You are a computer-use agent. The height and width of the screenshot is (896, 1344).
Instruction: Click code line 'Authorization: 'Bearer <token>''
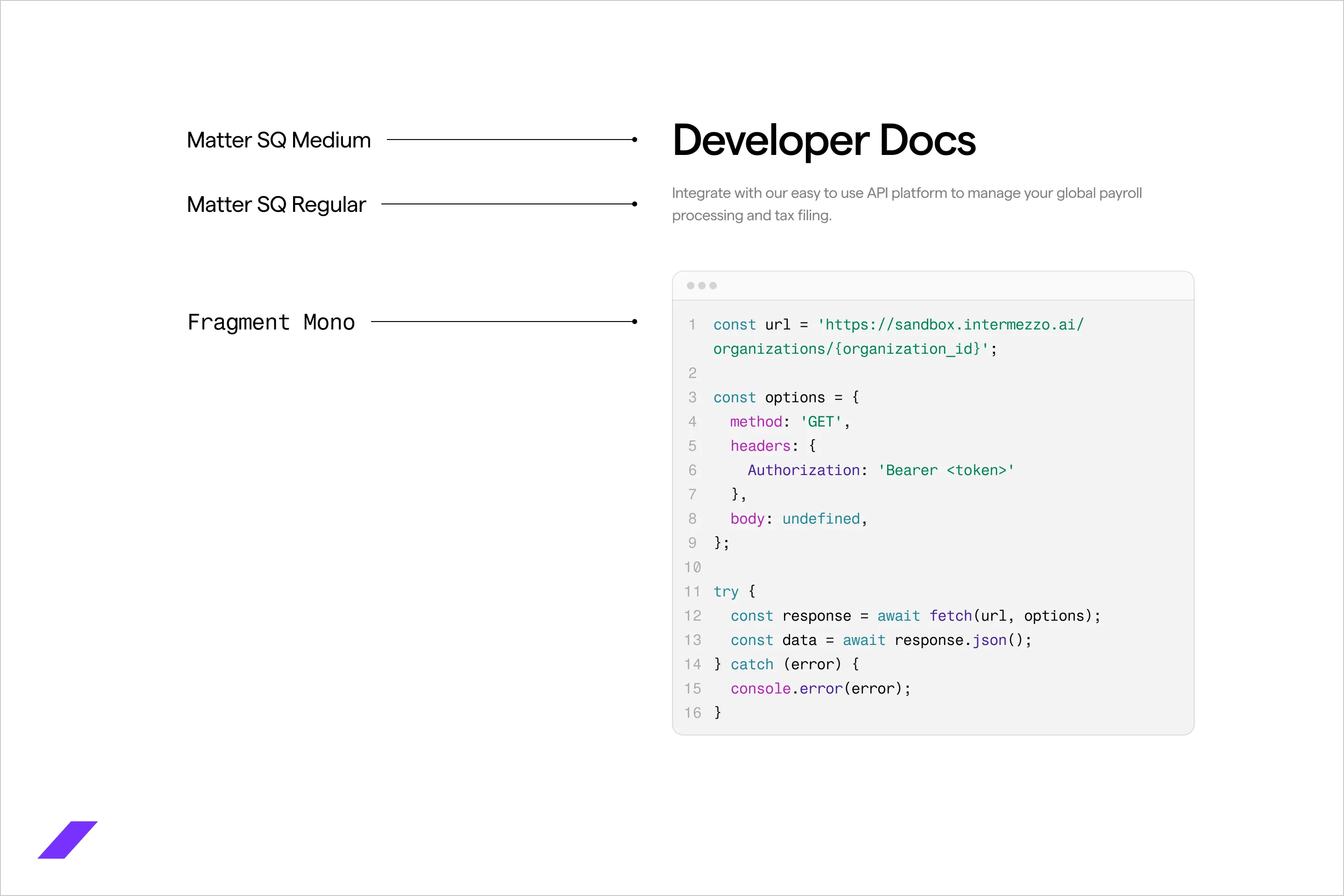(881, 470)
